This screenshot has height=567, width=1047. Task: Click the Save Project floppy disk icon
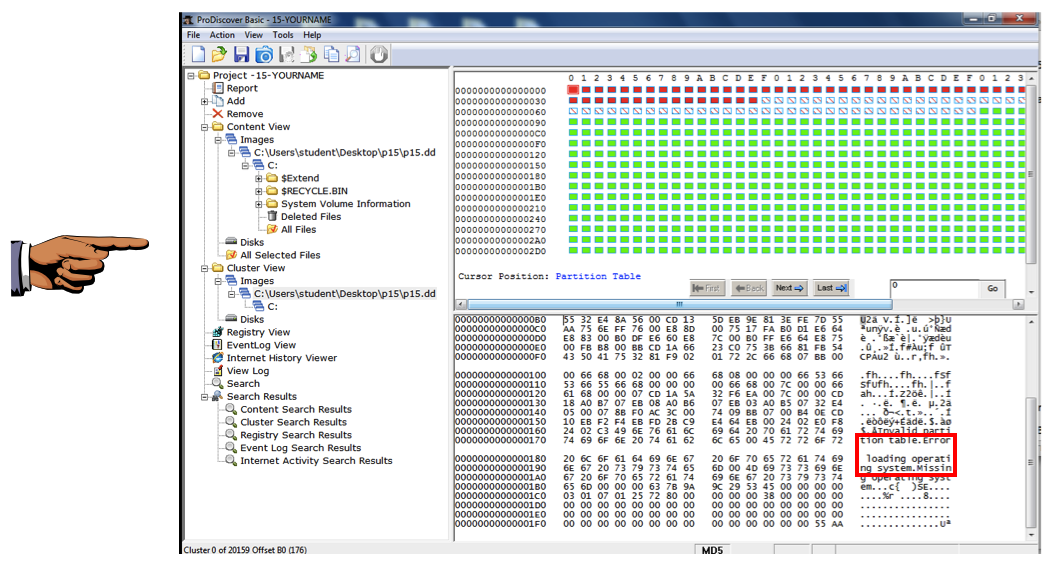(x=241, y=54)
